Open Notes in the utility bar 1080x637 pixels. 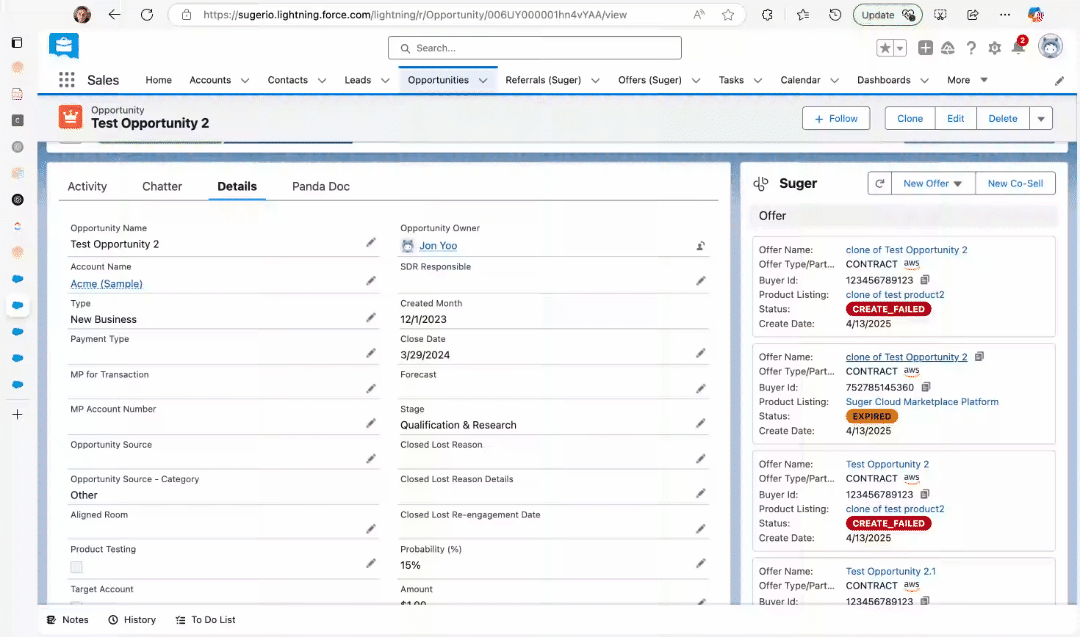pyautogui.click(x=68, y=620)
